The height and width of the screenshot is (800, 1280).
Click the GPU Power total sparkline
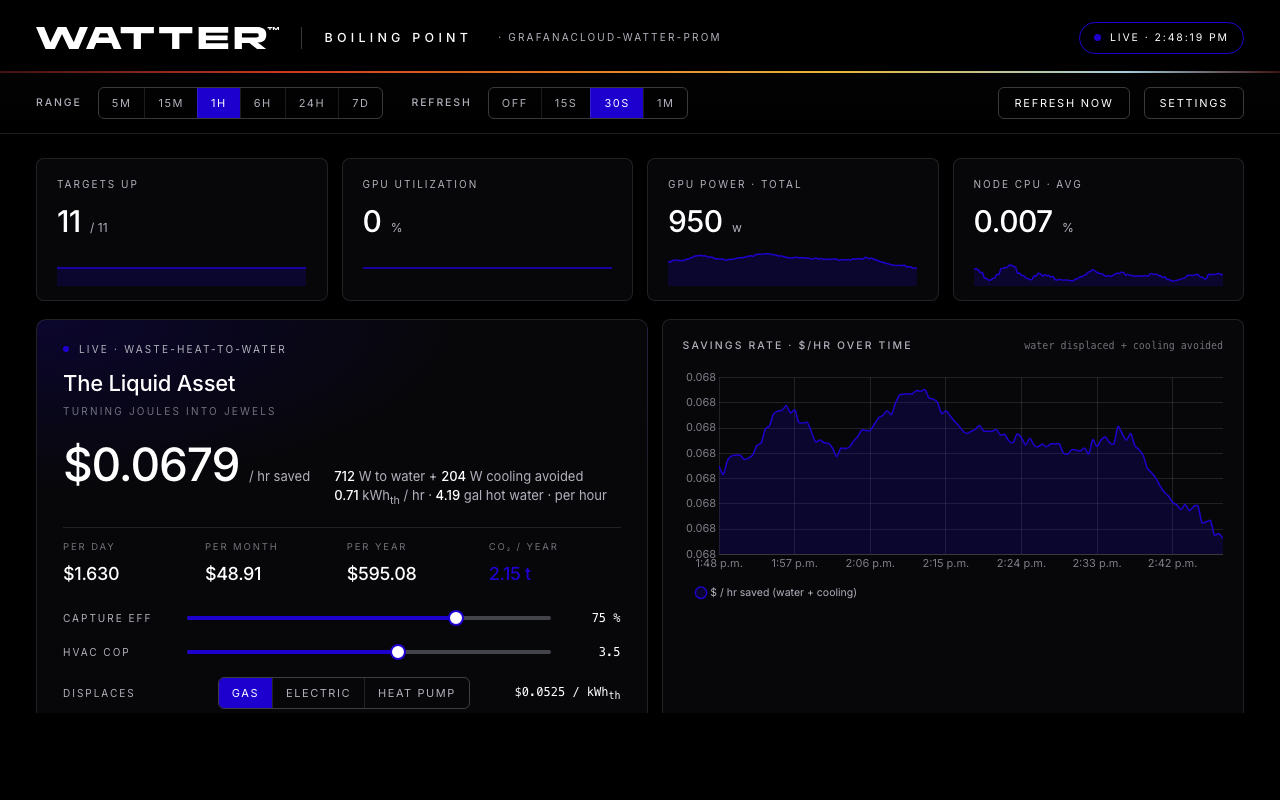click(x=792, y=270)
